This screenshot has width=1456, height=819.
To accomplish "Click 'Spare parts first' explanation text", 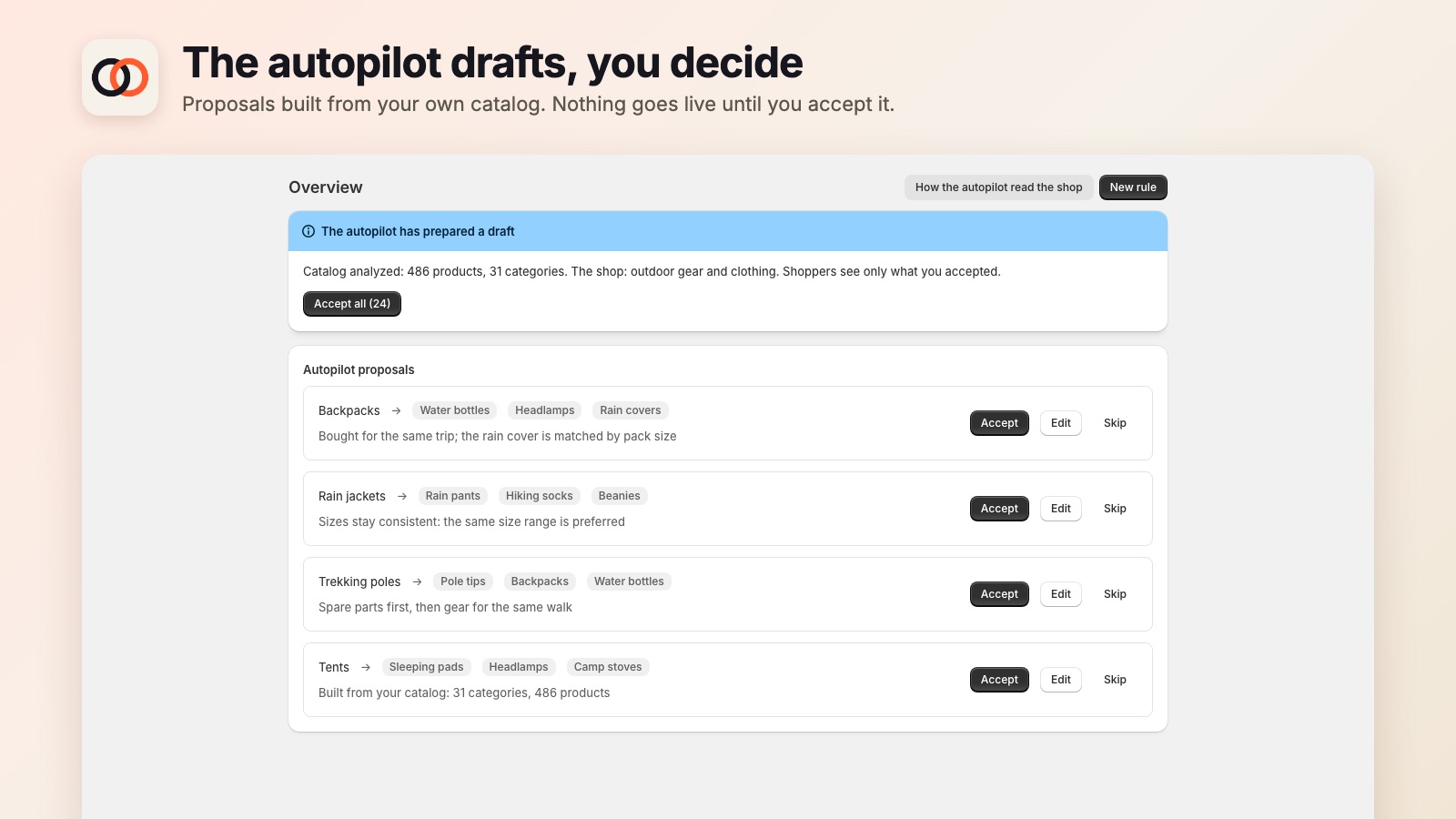I will coord(445,607).
